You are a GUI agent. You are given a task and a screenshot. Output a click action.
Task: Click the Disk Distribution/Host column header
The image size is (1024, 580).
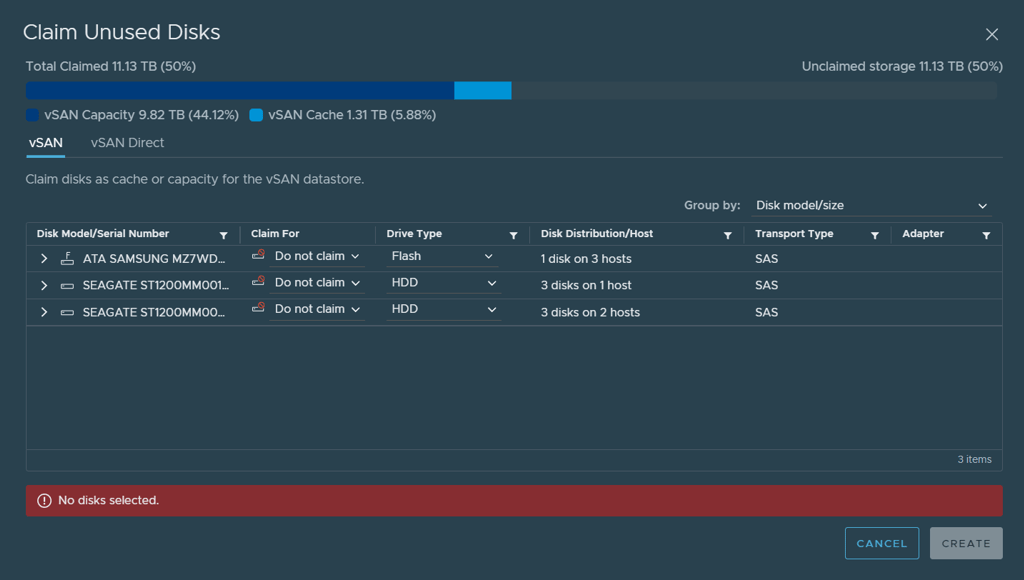pos(597,234)
